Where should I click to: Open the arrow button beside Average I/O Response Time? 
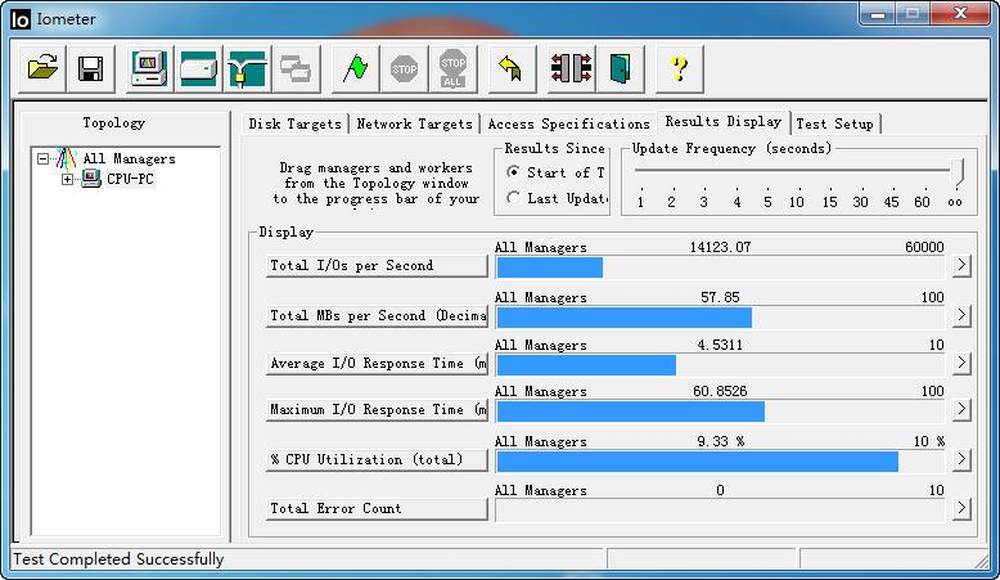(x=962, y=363)
